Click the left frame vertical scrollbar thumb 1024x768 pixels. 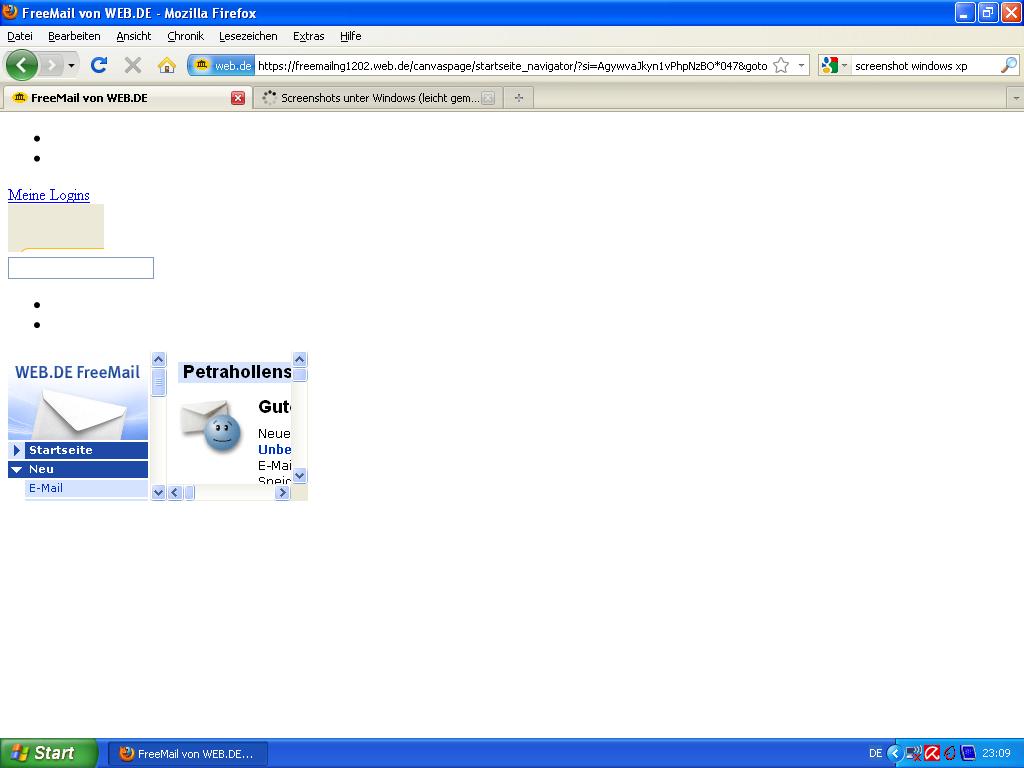click(x=159, y=383)
